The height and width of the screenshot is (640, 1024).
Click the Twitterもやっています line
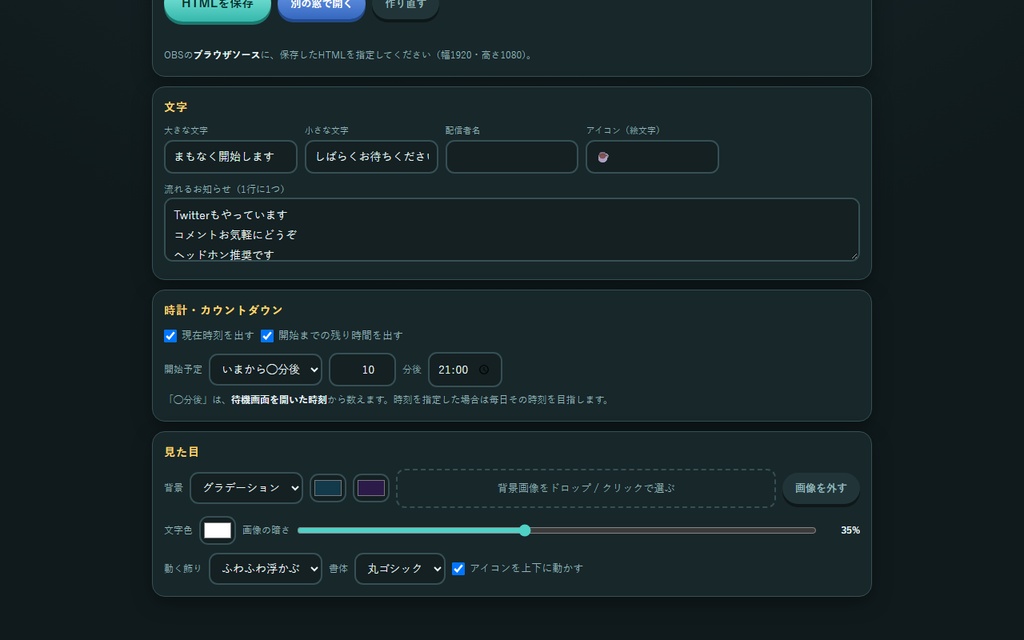click(x=231, y=215)
